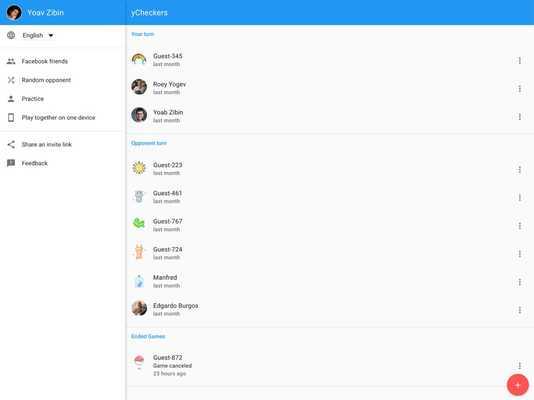This screenshot has width=534, height=400.
Task: Open options menu for Guest-724 game
Action: (x=519, y=254)
